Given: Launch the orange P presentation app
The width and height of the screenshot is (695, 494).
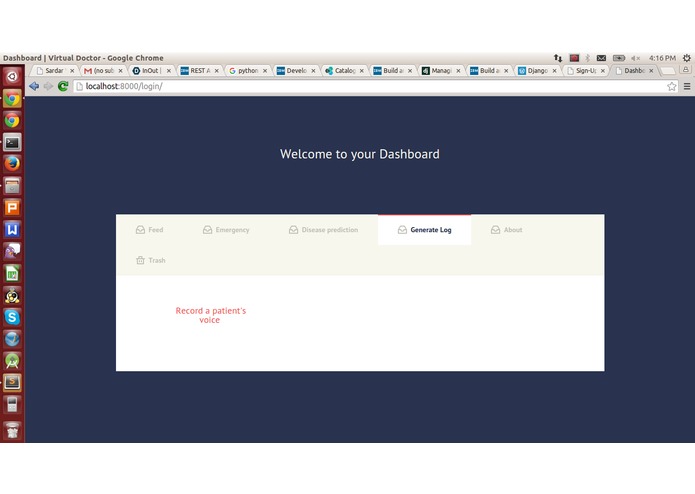Looking at the screenshot, I should 12,207.
